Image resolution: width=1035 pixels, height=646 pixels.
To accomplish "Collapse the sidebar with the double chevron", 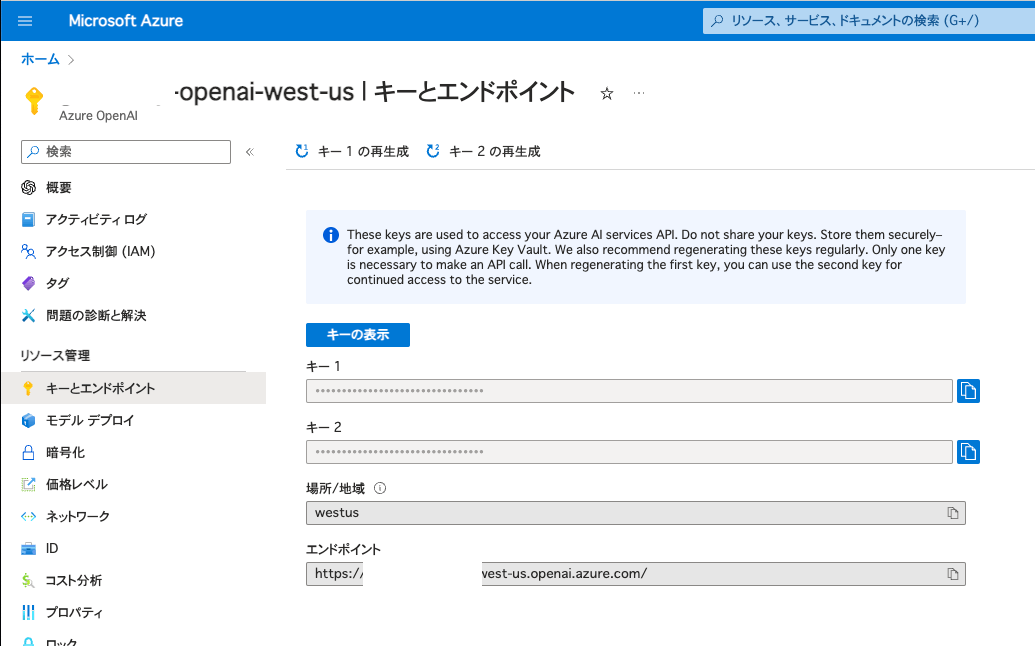I will [x=250, y=152].
